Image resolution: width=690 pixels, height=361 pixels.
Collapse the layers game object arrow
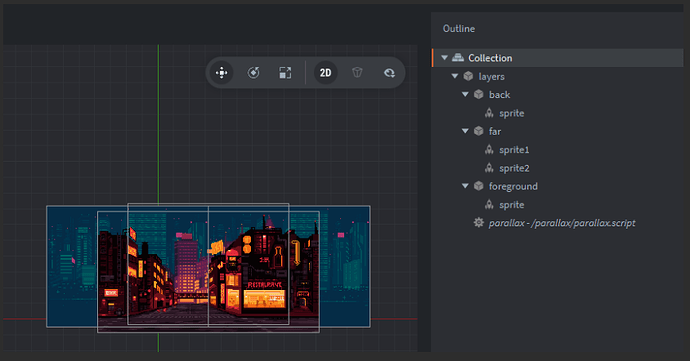pos(455,76)
